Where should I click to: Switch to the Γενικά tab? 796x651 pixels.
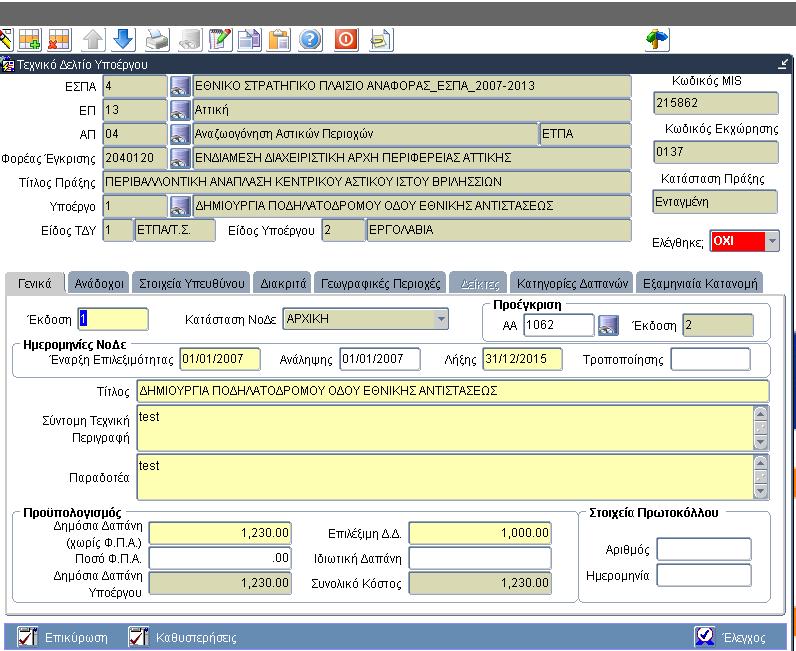[35, 283]
